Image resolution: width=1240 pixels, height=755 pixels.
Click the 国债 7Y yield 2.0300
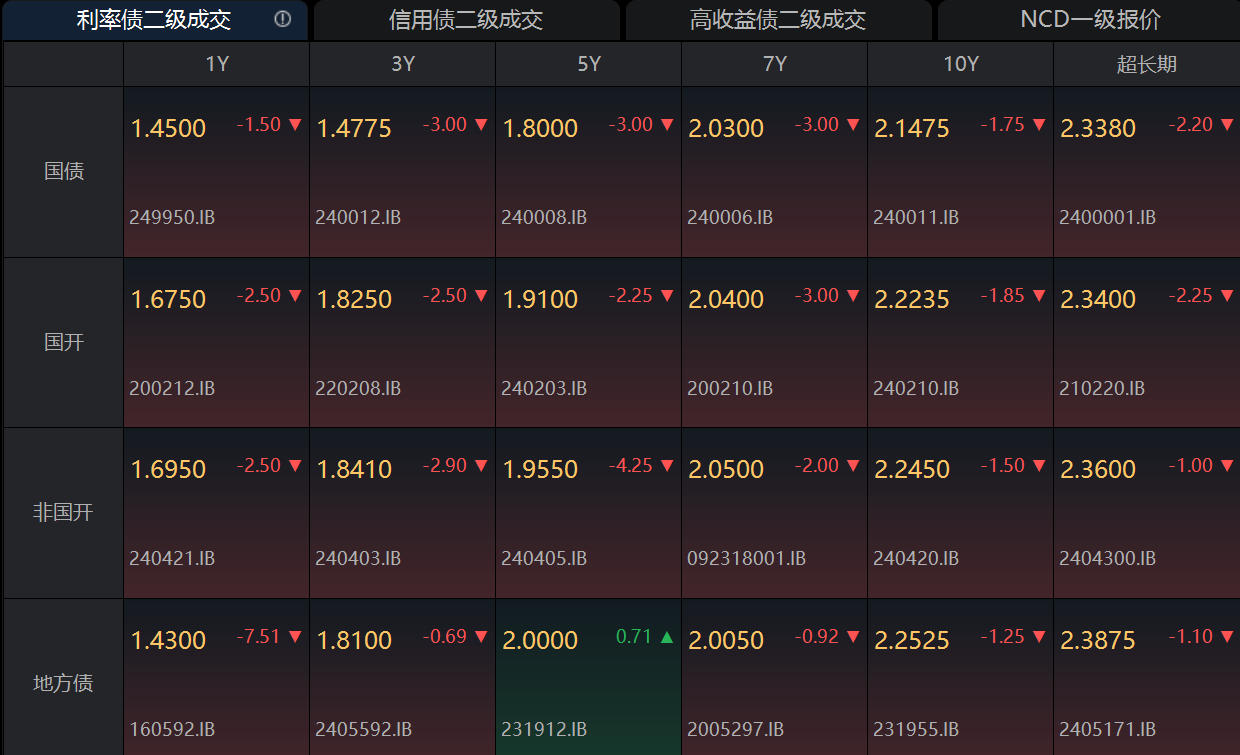coord(726,128)
